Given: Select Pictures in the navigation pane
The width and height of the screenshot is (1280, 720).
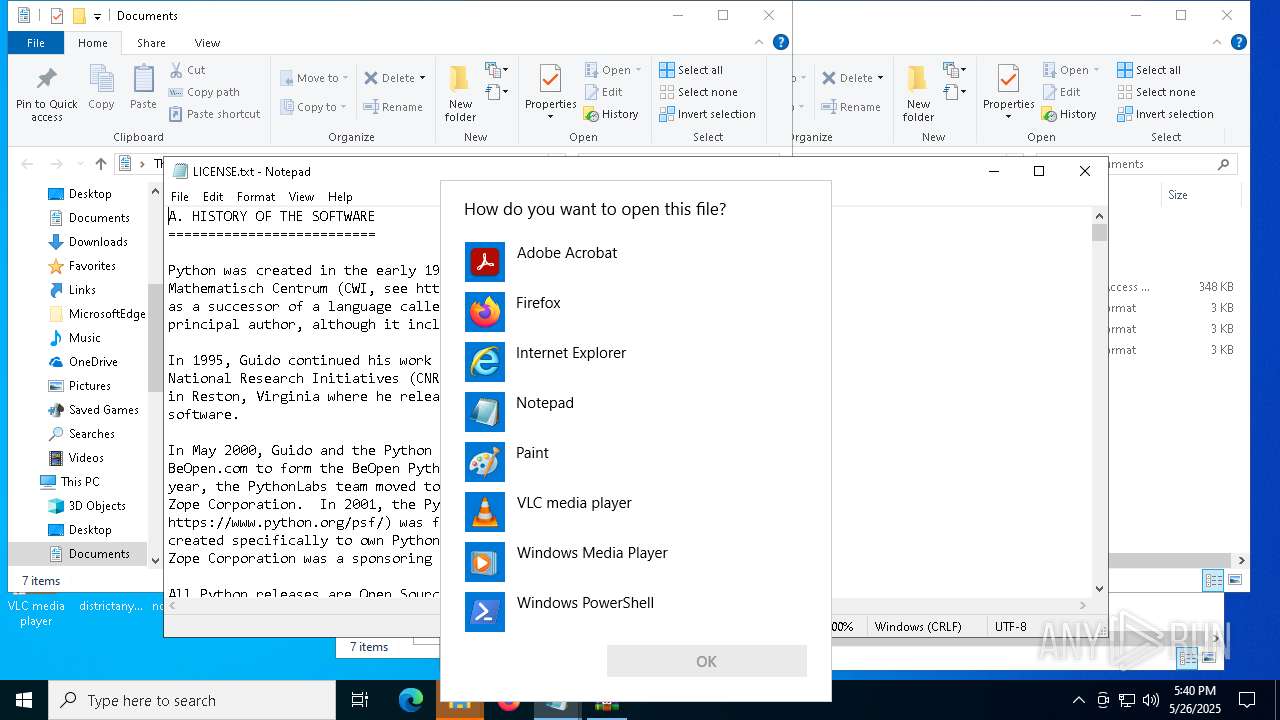Looking at the screenshot, I should pos(89,386).
